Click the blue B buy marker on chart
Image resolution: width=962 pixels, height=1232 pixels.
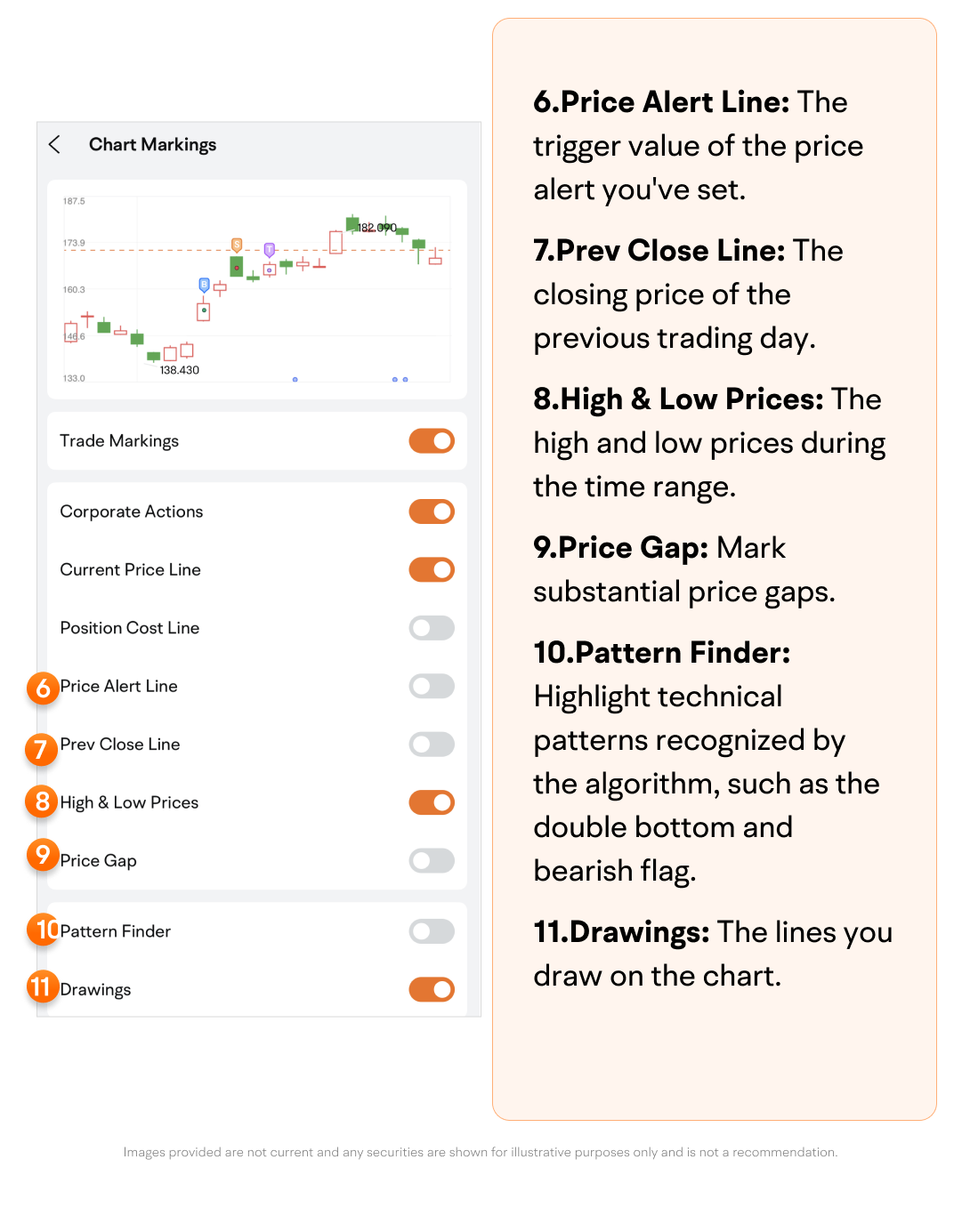pos(204,285)
